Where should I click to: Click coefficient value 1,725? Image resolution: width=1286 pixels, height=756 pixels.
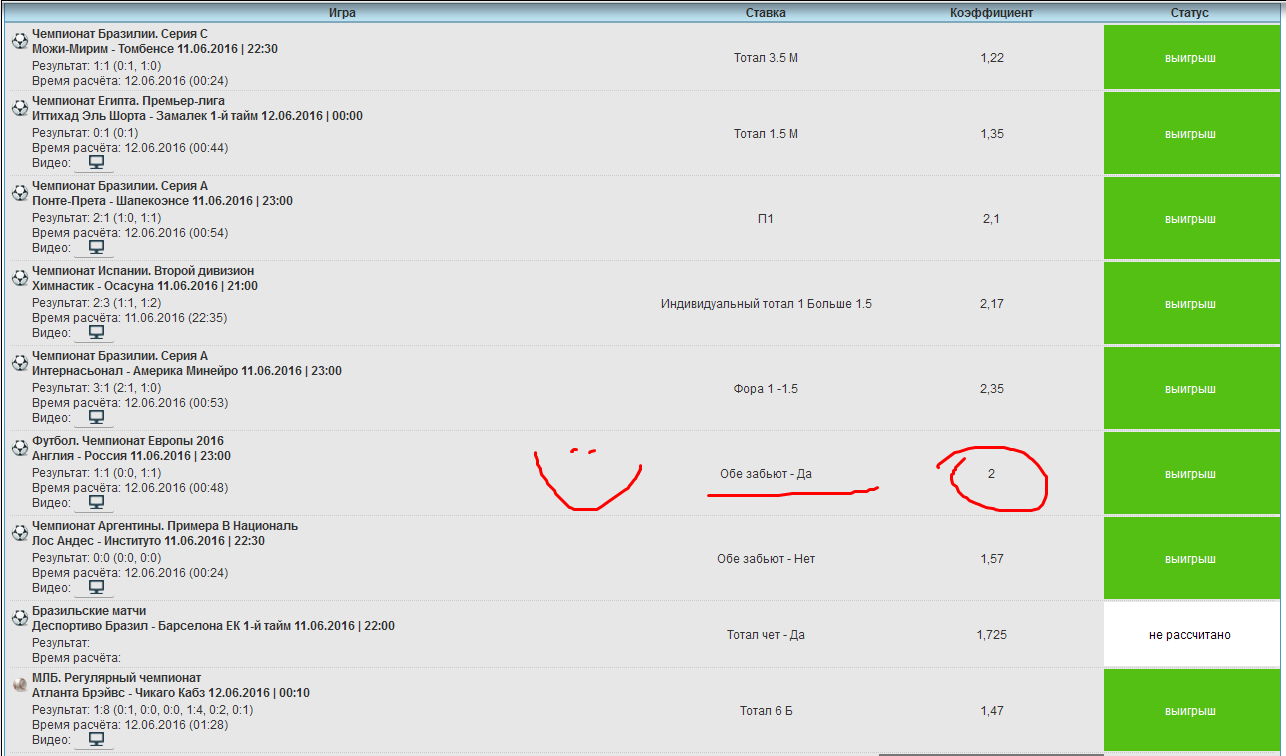(x=991, y=635)
